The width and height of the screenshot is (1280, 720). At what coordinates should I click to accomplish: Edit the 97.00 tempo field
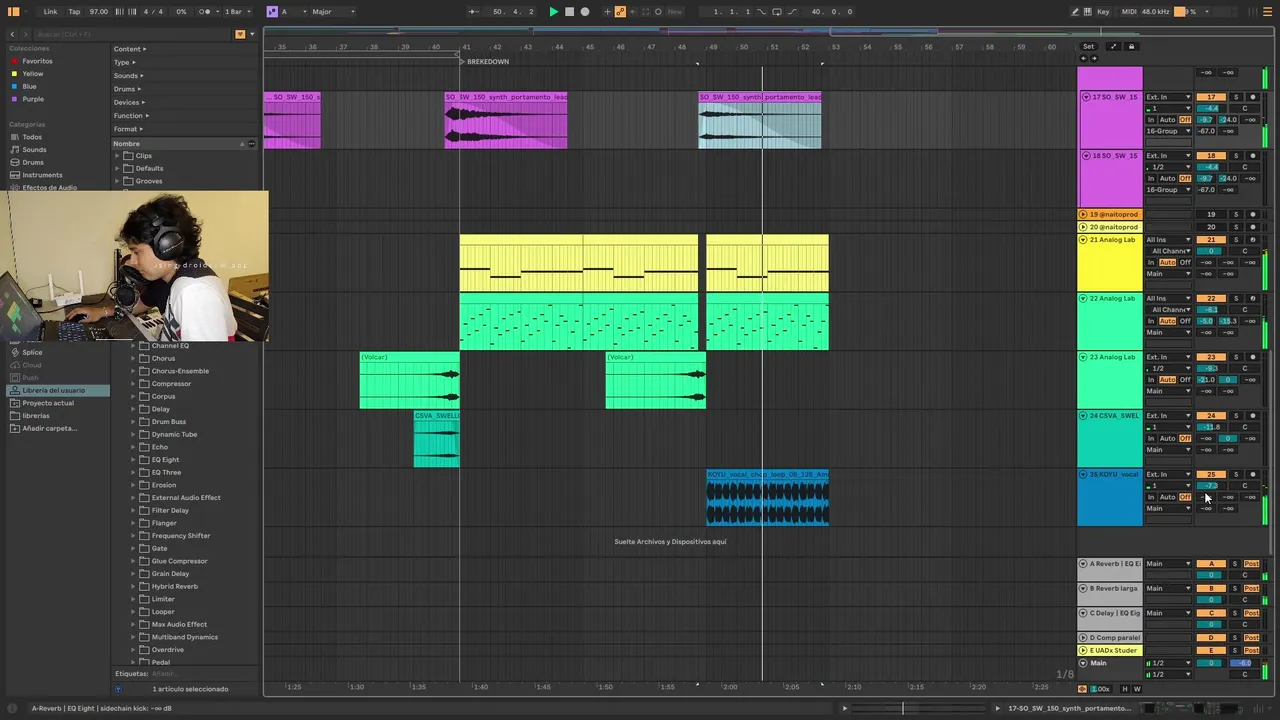98,12
